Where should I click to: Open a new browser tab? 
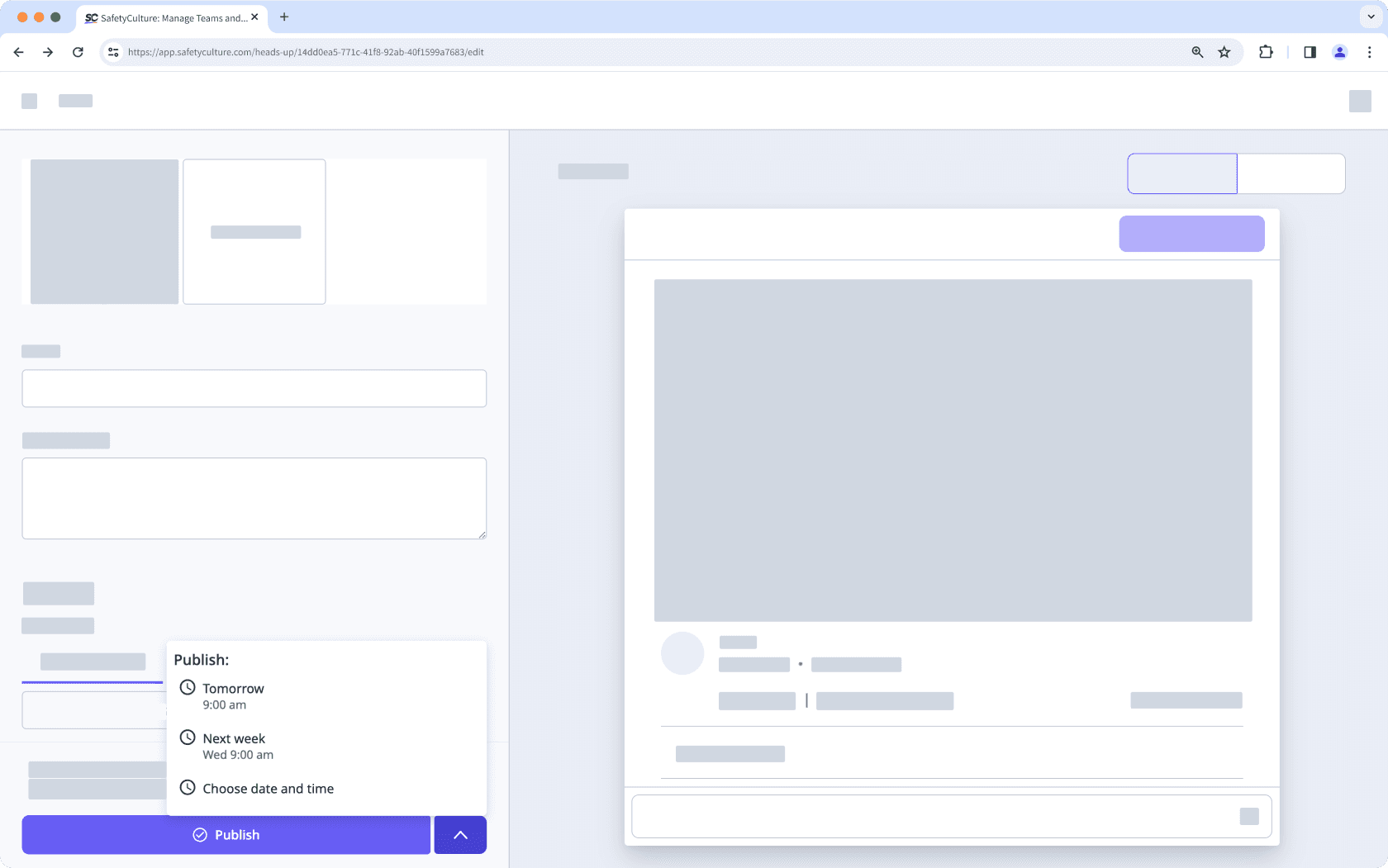click(284, 17)
